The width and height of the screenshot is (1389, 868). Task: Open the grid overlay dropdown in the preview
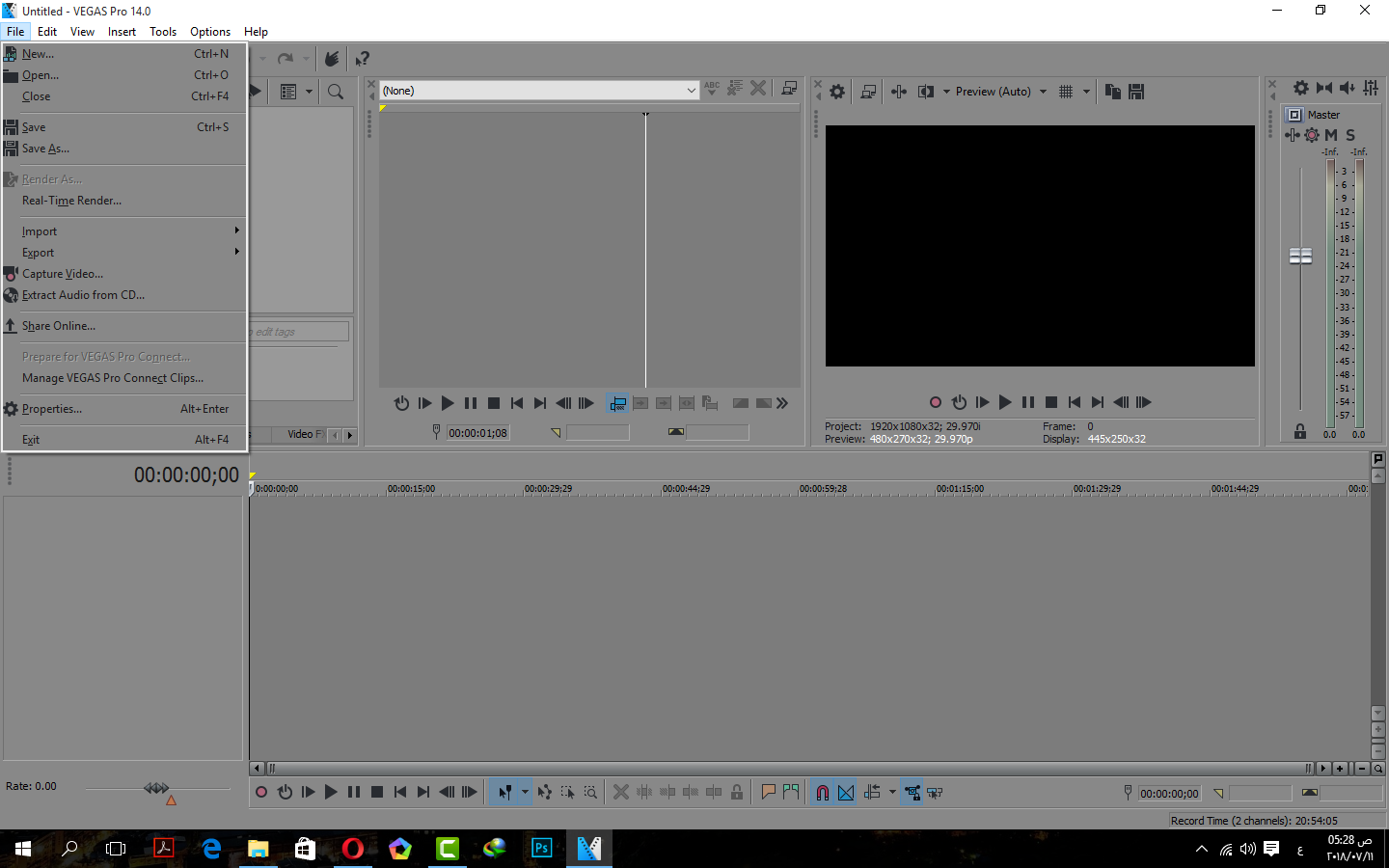1084,91
